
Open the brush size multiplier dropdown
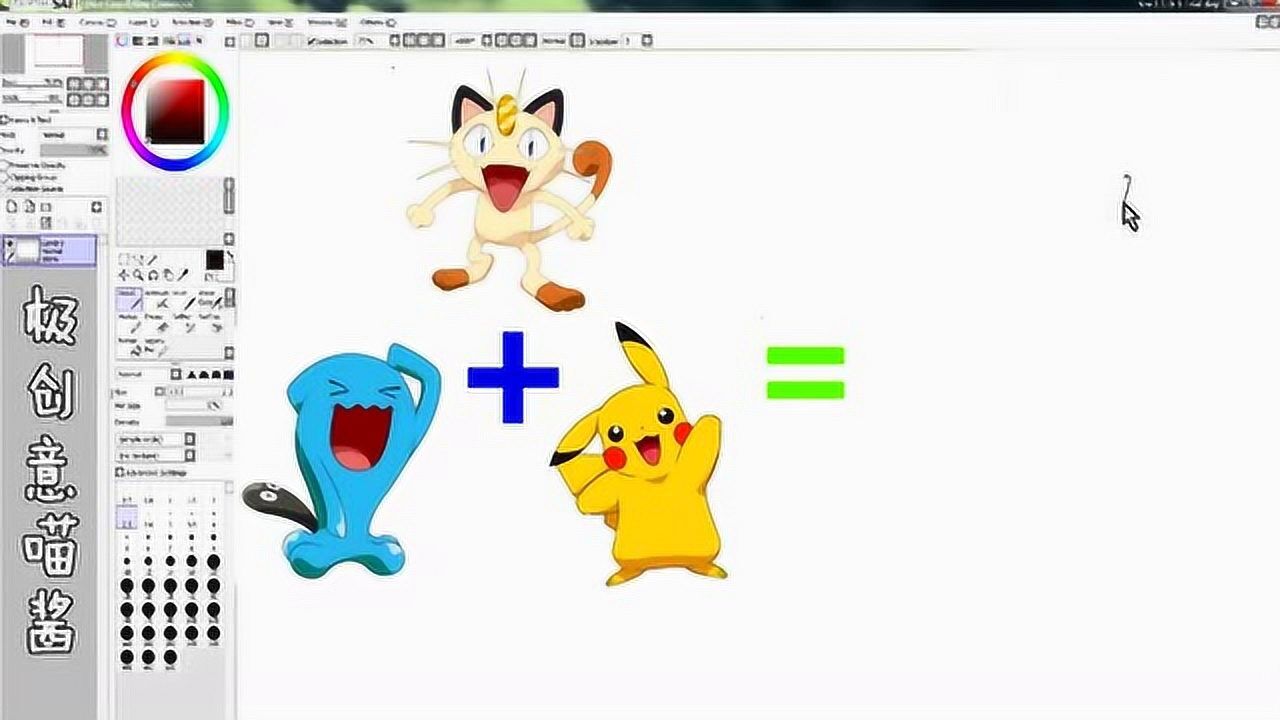[160, 392]
